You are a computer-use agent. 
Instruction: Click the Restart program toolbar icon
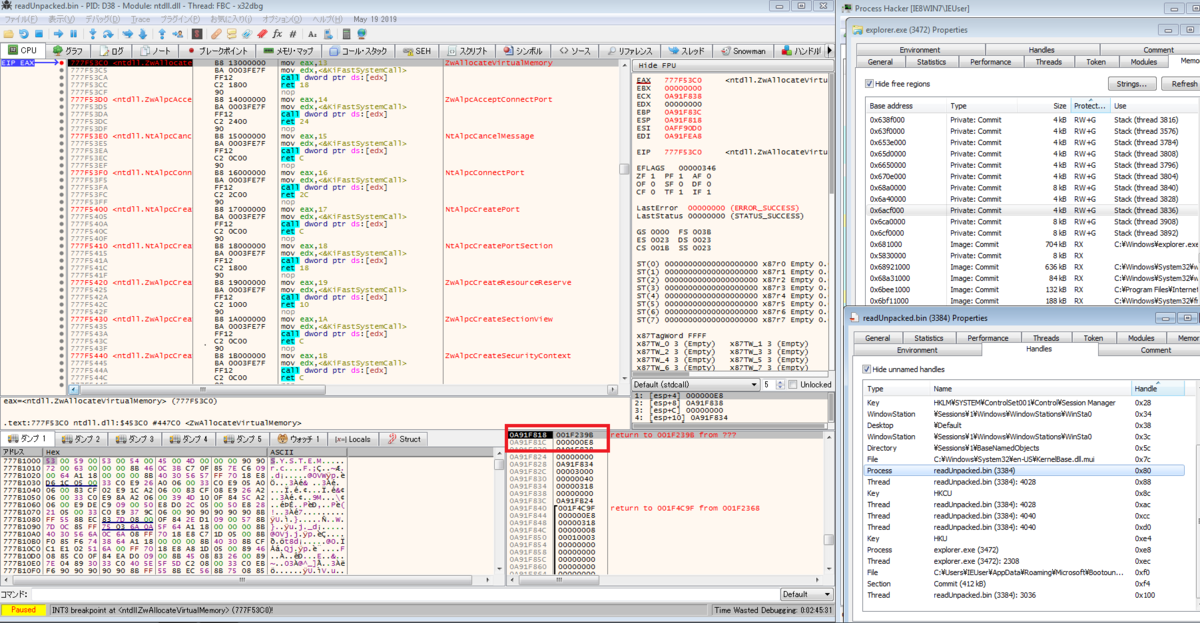click(24, 34)
